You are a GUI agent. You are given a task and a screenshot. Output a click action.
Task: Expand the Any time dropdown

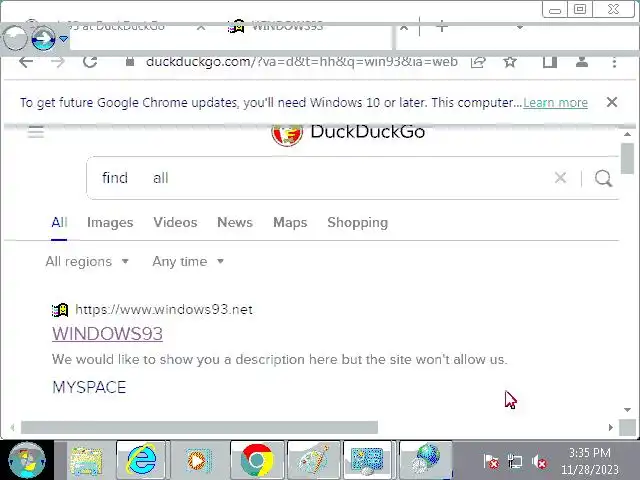point(188,261)
